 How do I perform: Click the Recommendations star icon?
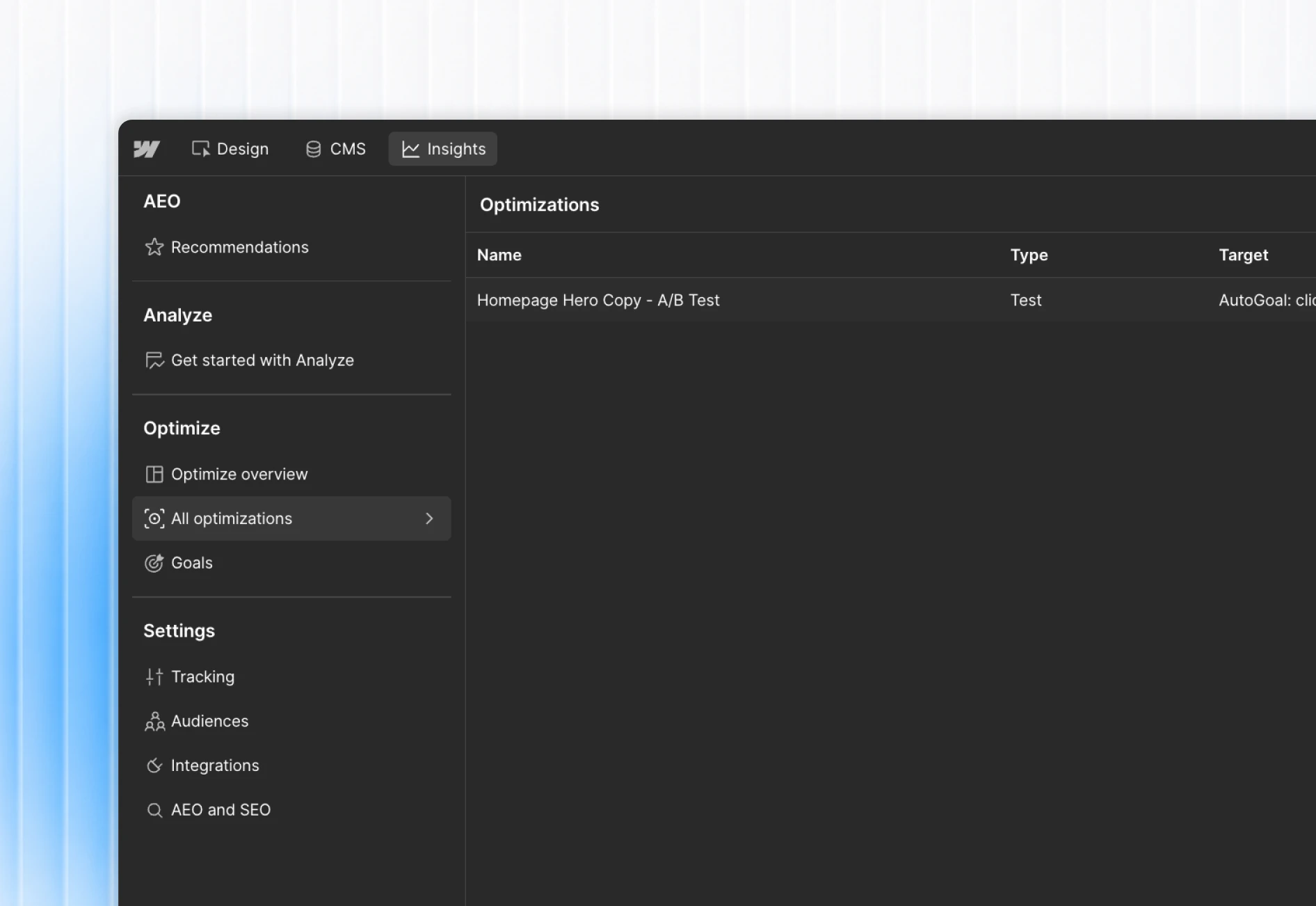pyautogui.click(x=154, y=247)
